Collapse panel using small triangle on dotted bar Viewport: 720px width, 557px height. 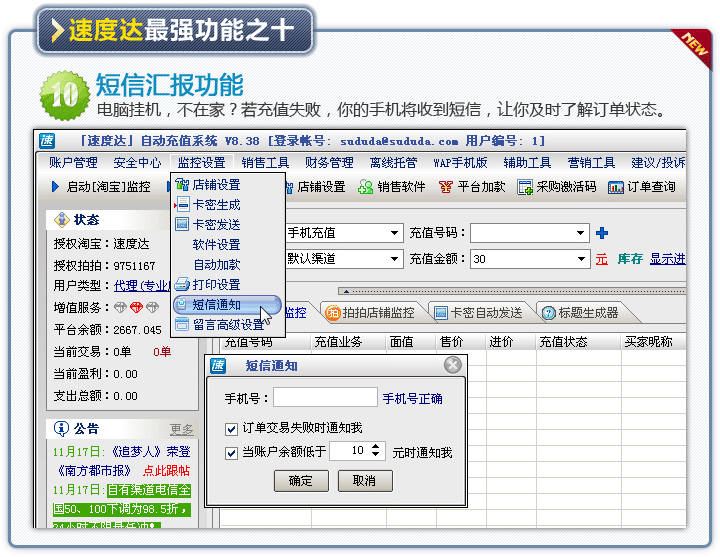pos(346,291)
